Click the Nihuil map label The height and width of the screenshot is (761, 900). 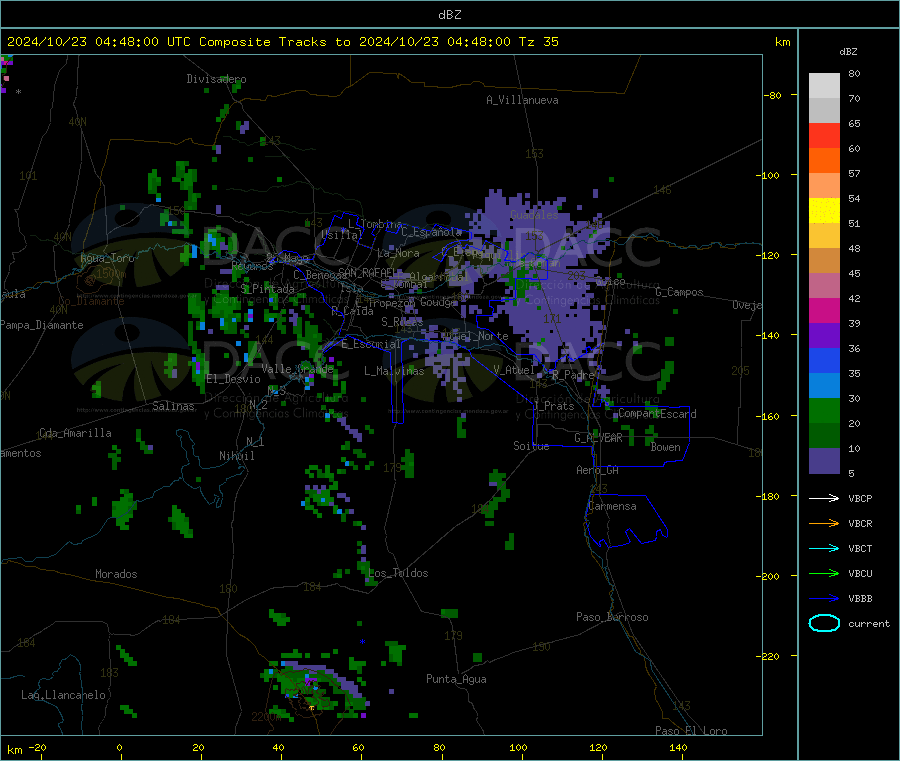[236, 456]
